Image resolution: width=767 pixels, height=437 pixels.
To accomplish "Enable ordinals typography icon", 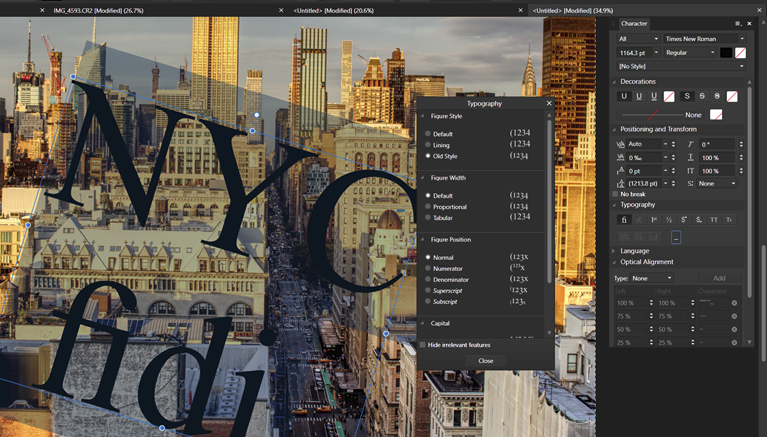I will [654, 220].
